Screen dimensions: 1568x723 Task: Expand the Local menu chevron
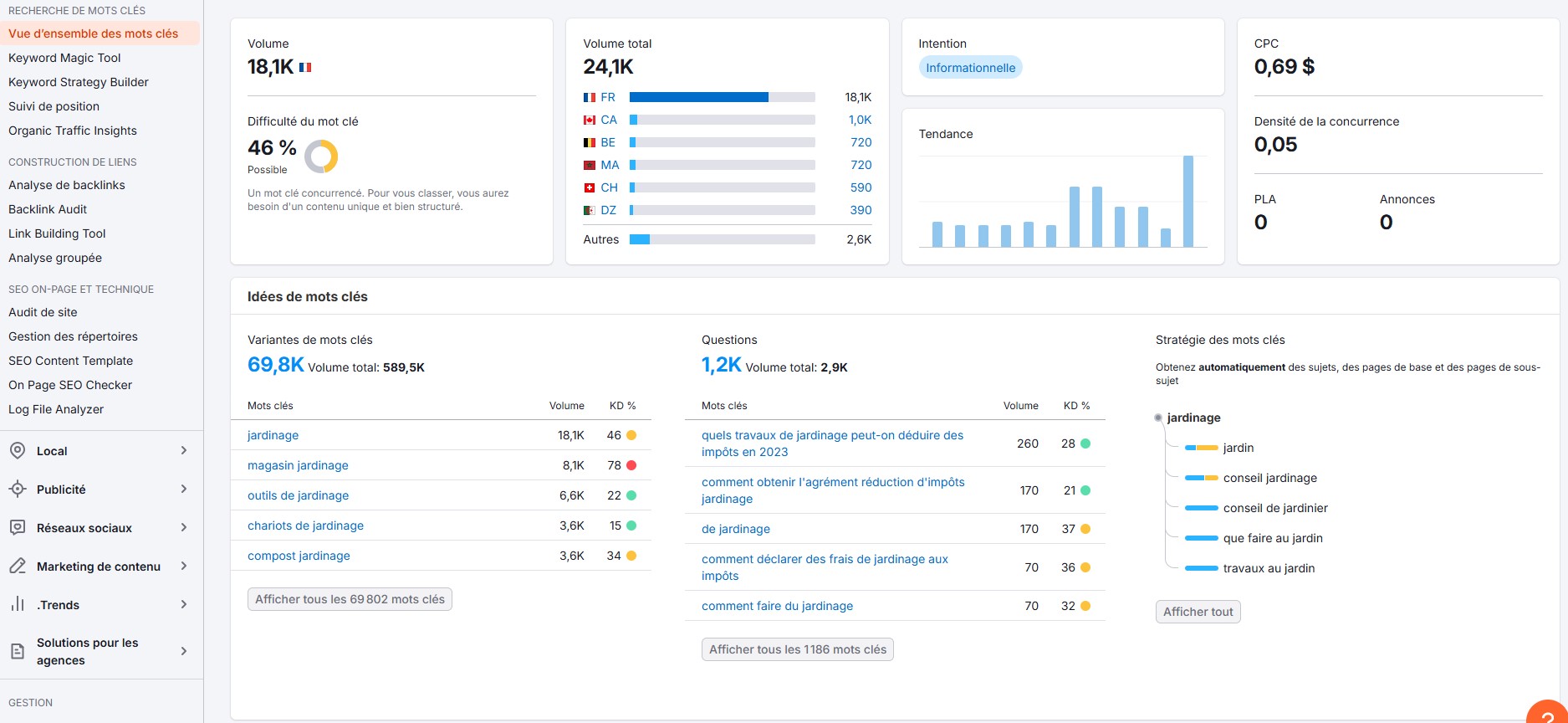point(184,451)
